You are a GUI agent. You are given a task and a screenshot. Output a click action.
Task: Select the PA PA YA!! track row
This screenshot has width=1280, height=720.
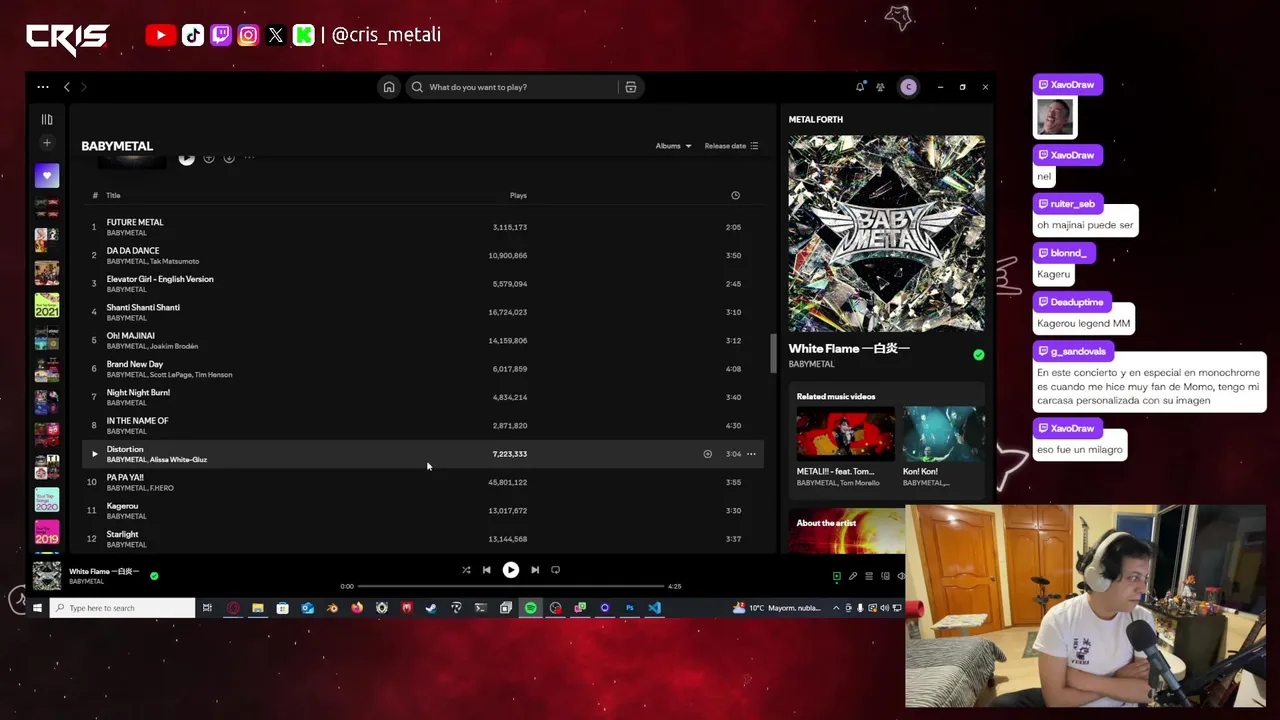click(x=422, y=482)
